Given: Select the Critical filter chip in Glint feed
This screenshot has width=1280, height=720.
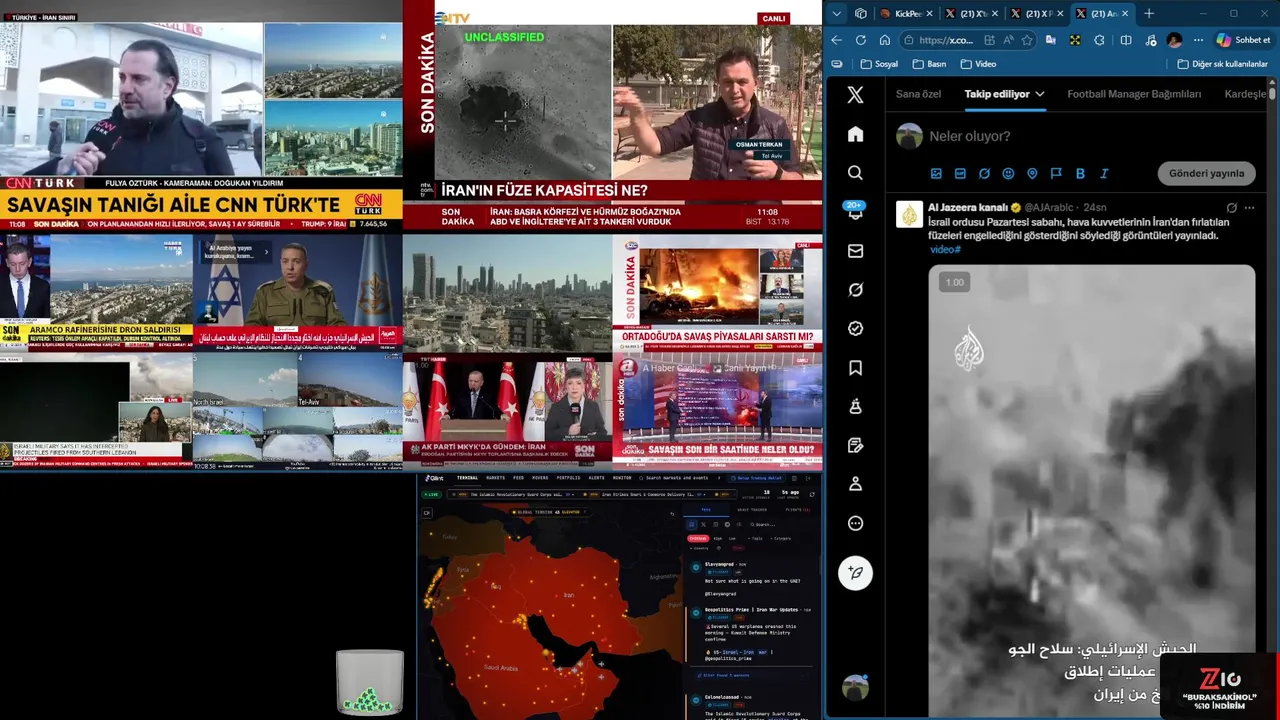Looking at the screenshot, I should [697, 538].
